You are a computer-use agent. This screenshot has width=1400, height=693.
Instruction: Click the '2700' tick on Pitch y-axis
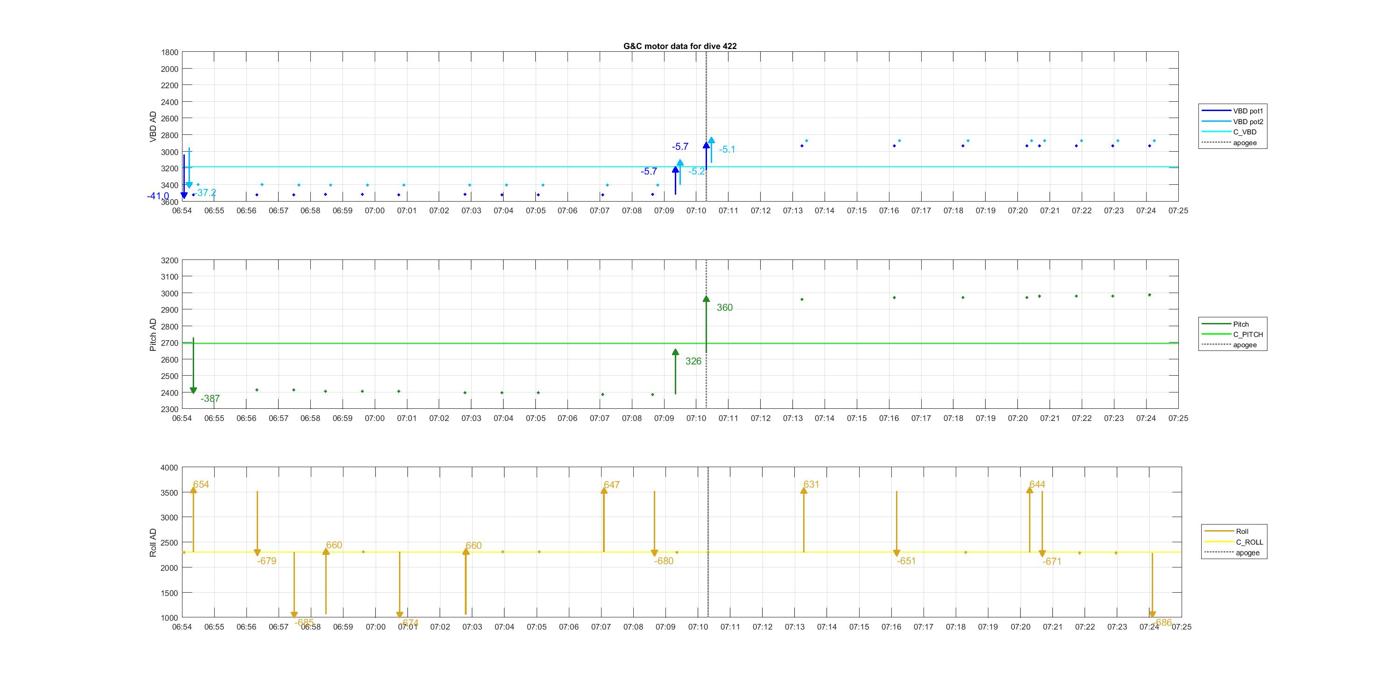(x=170, y=343)
